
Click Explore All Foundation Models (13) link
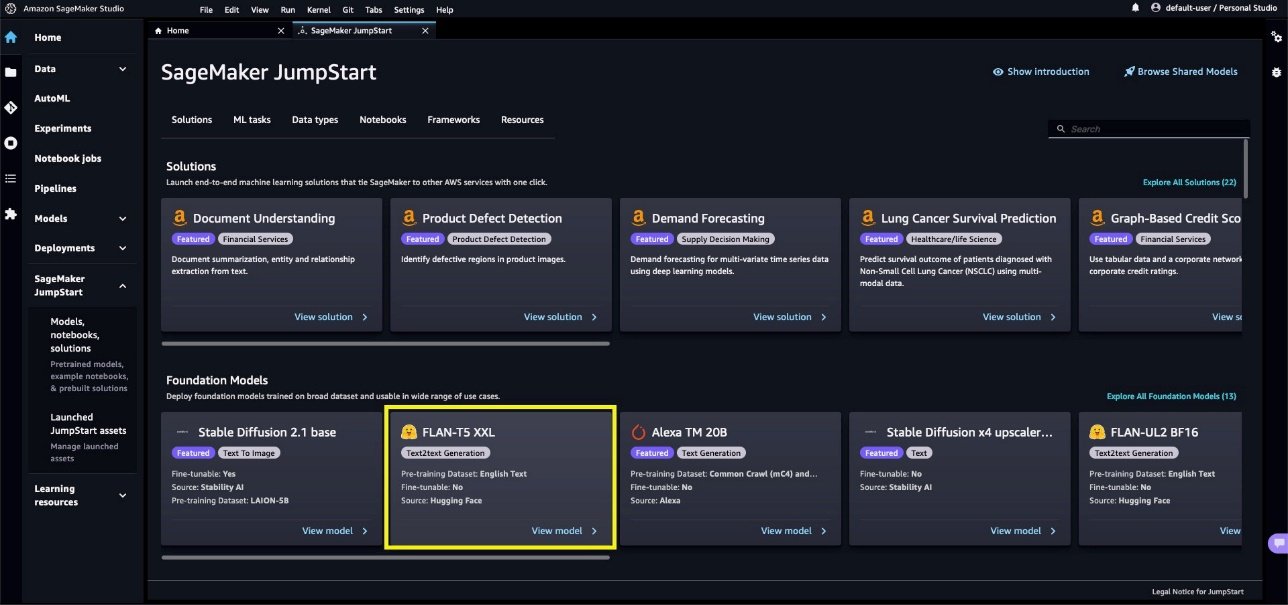(1171, 397)
